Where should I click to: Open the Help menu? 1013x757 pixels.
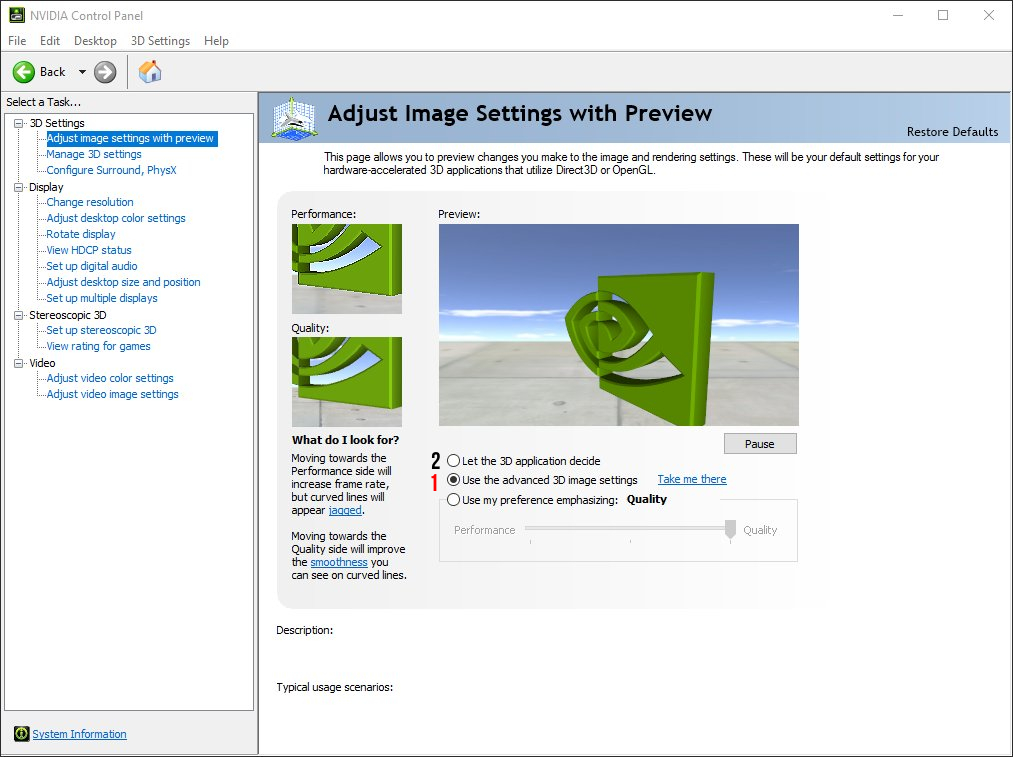pos(216,41)
